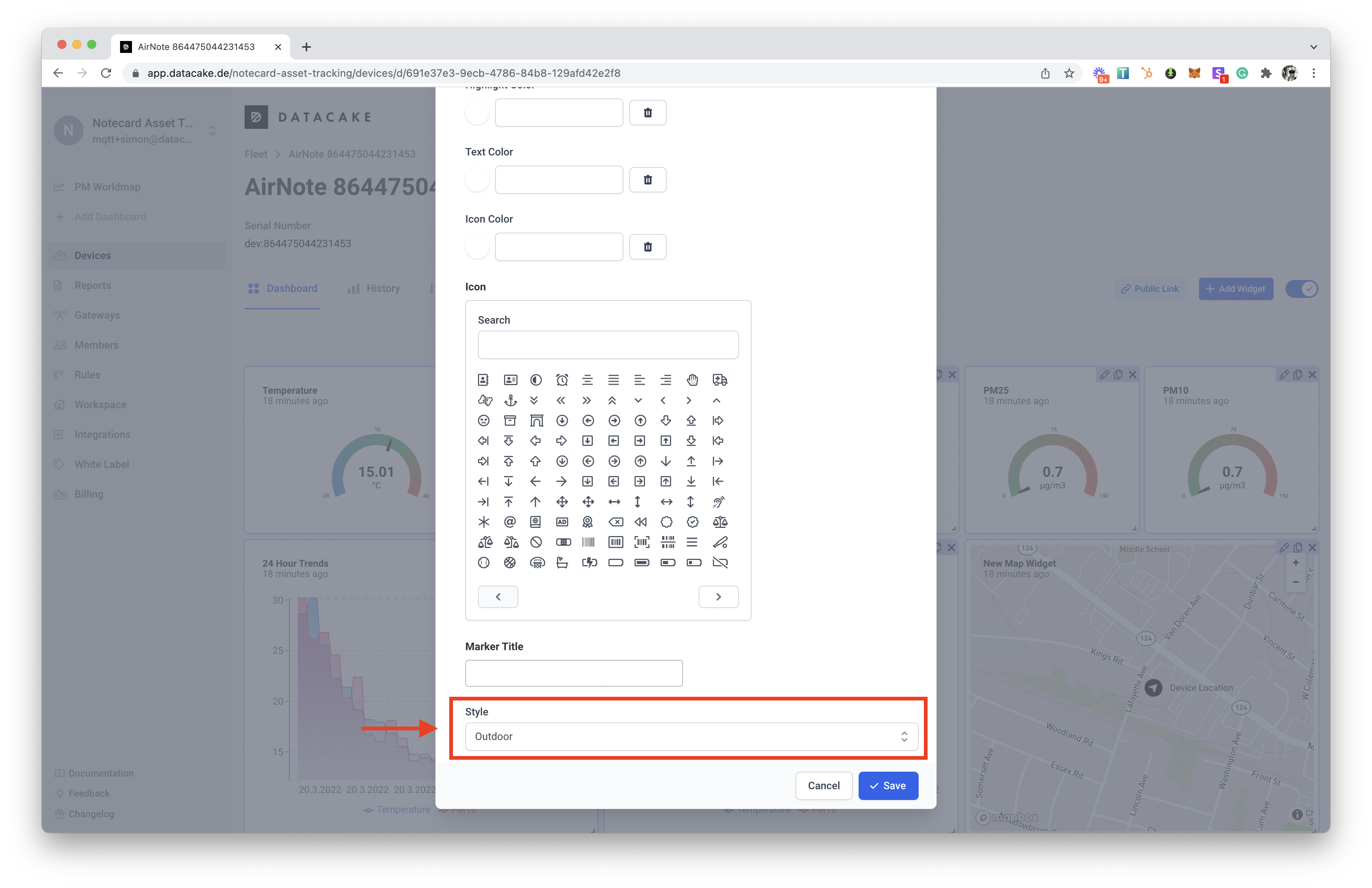
Task: Pick the sign language hands icon
Action: click(x=485, y=400)
